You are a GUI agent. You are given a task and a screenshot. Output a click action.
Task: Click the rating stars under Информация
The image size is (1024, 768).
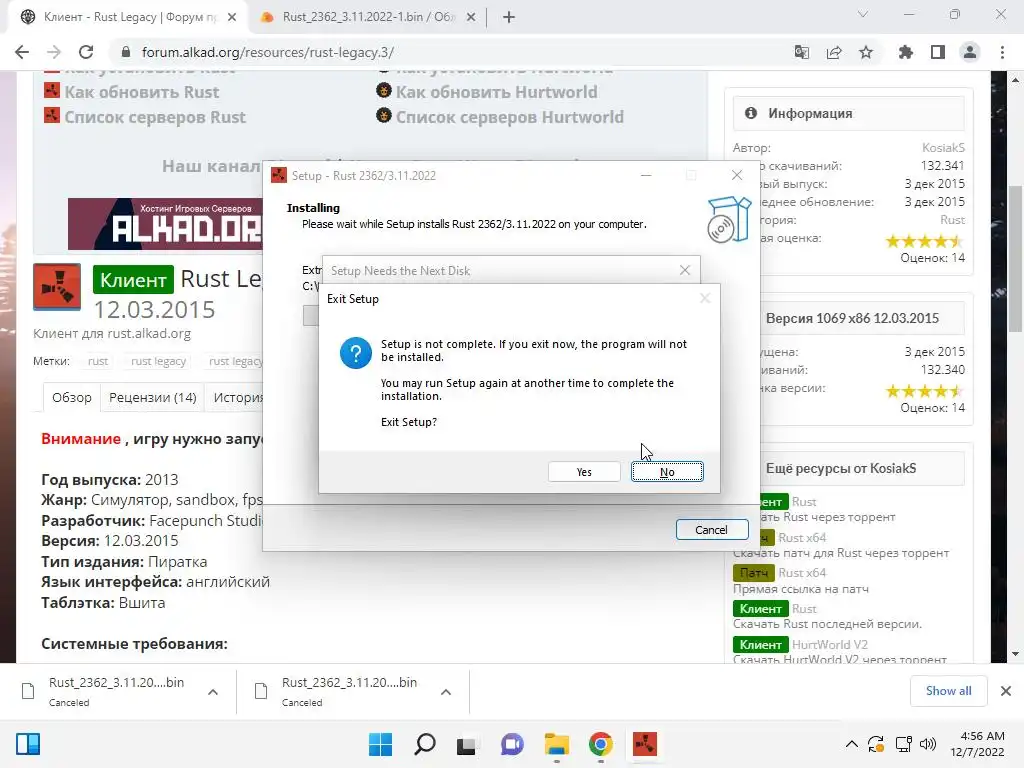click(924, 242)
